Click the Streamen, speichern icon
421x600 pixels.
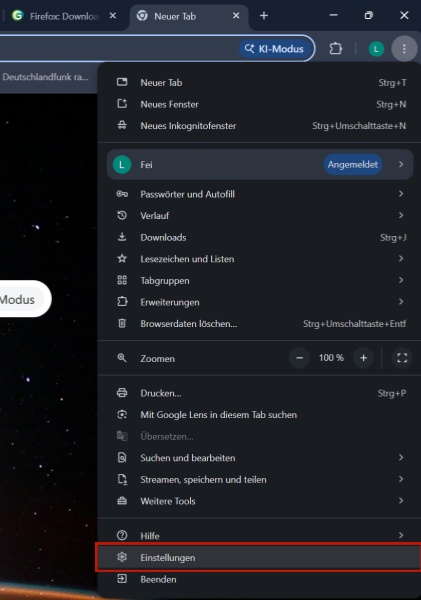(122, 479)
